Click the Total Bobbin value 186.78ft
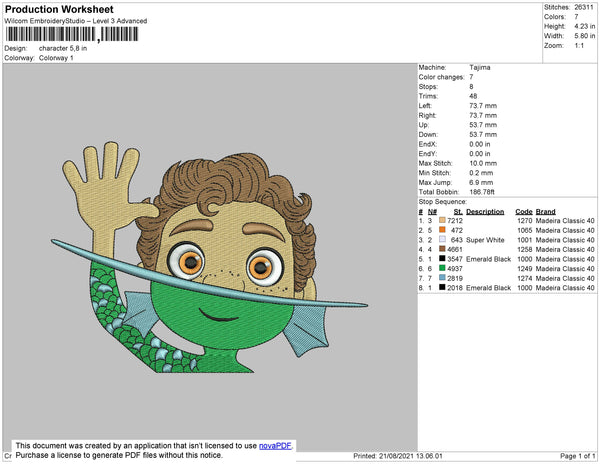 click(x=482, y=192)
